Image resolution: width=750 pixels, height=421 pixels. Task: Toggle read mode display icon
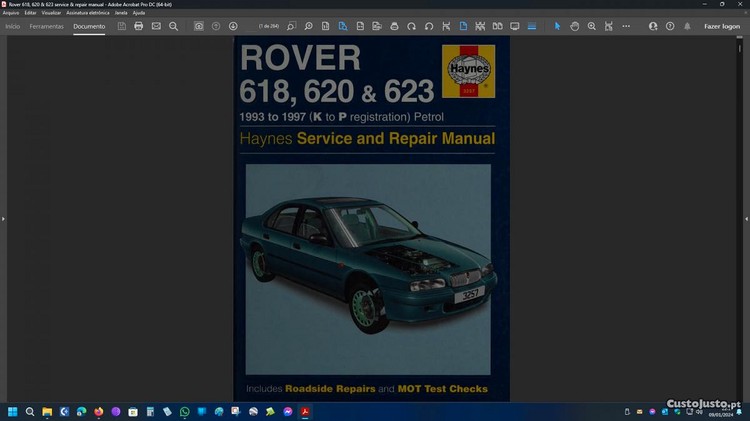515,26
